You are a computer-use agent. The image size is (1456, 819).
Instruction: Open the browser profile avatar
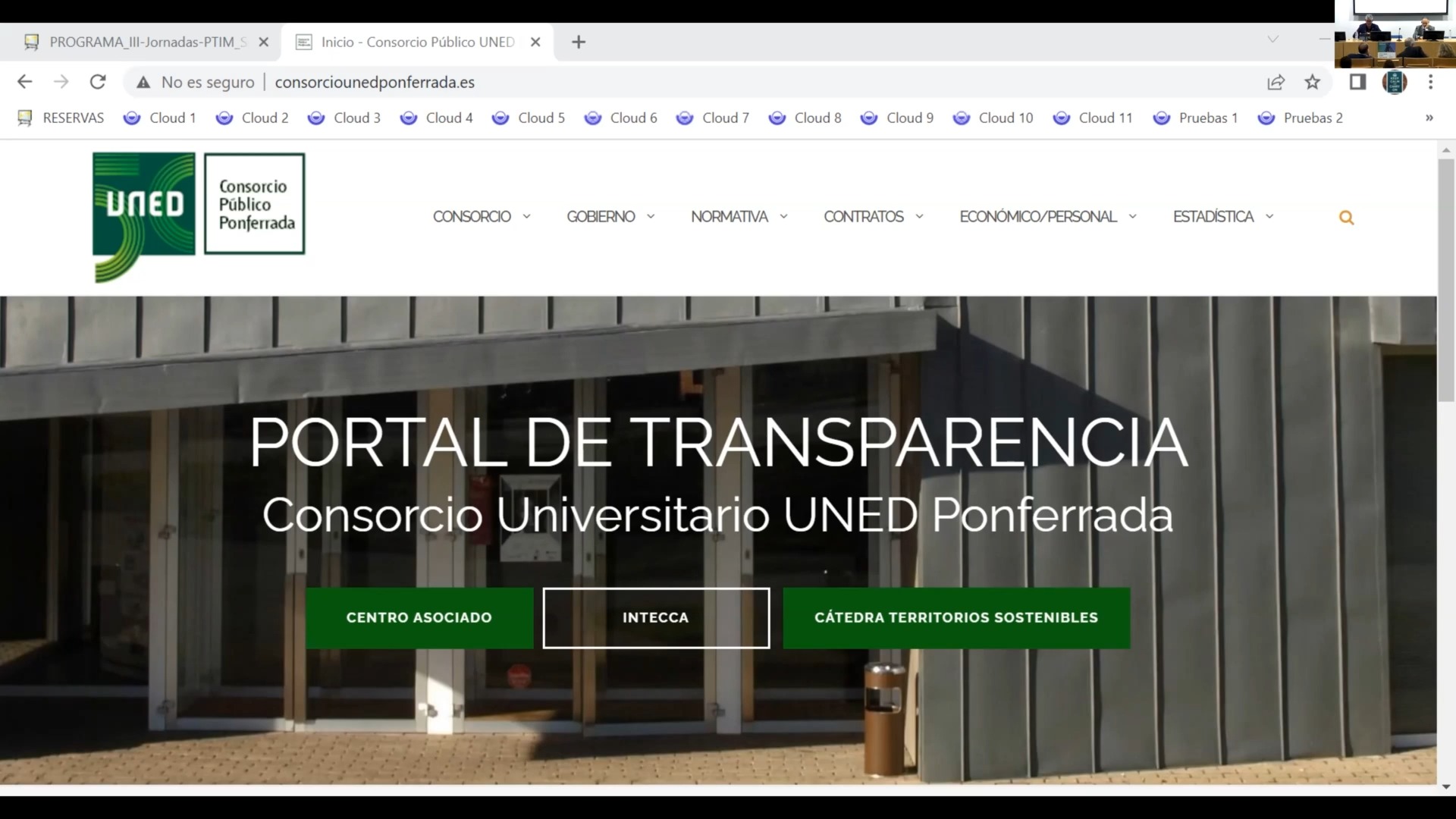coord(1395,82)
